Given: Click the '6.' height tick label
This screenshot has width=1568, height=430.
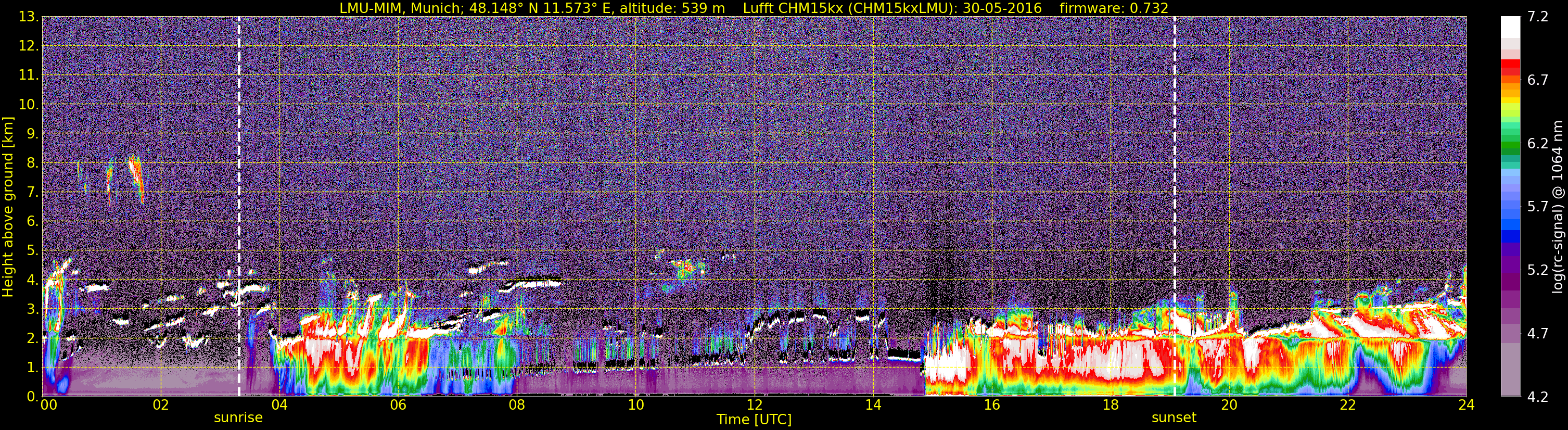Looking at the screenshot, I should pyautogui.click(x=33, y=222).
